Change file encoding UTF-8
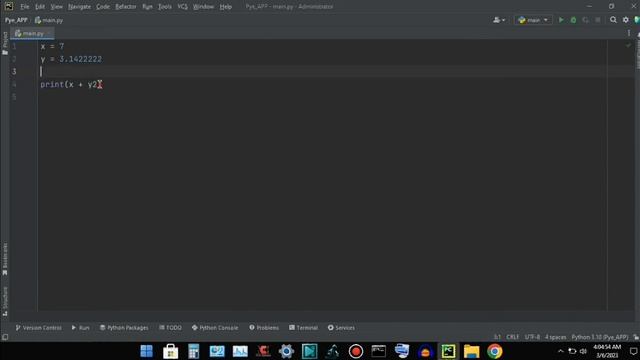The image size is (640, 360). pyautogui.click(x=532, y=337)
